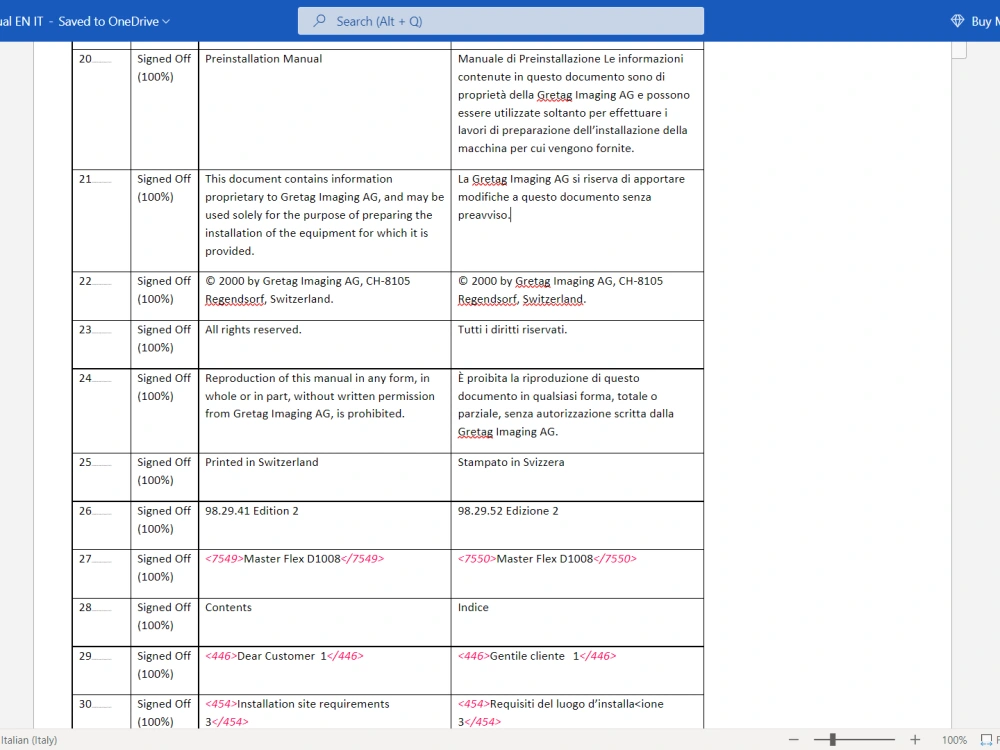Adjust the zoom slider handle
1000x750 pixels.
832,740
